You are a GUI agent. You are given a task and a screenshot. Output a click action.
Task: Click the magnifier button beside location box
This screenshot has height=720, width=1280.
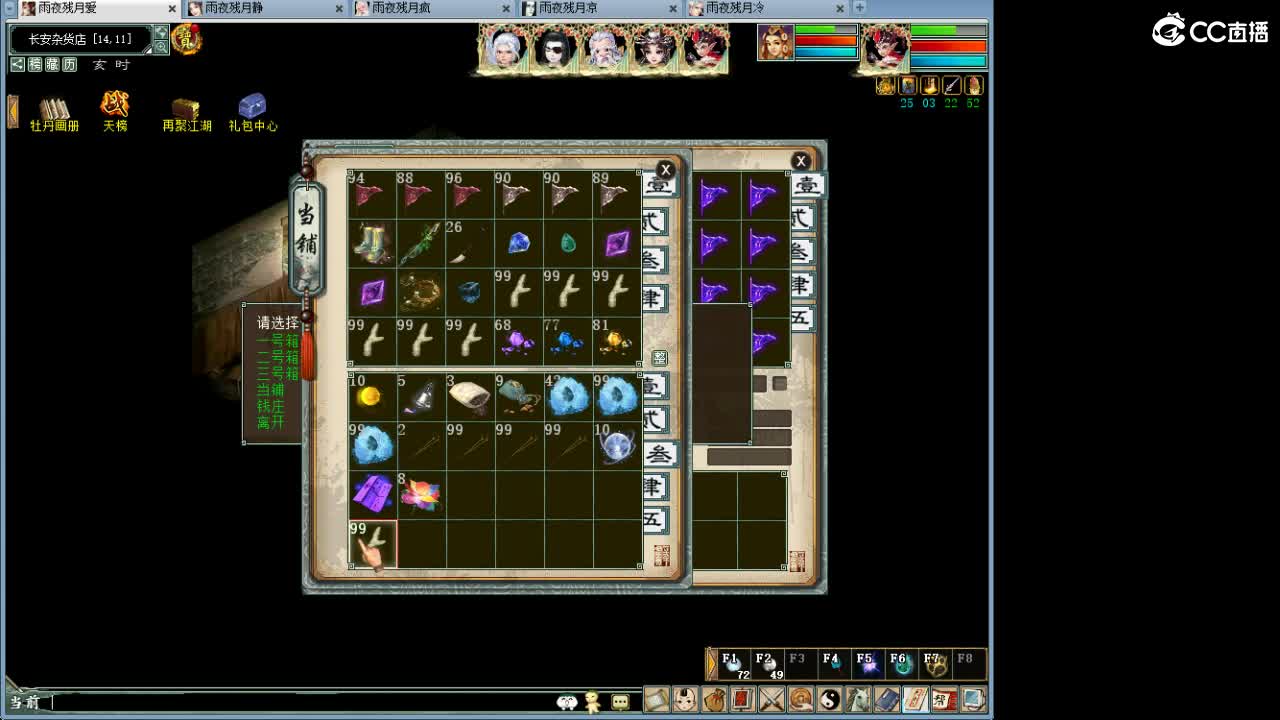click(x=161, y=47)
